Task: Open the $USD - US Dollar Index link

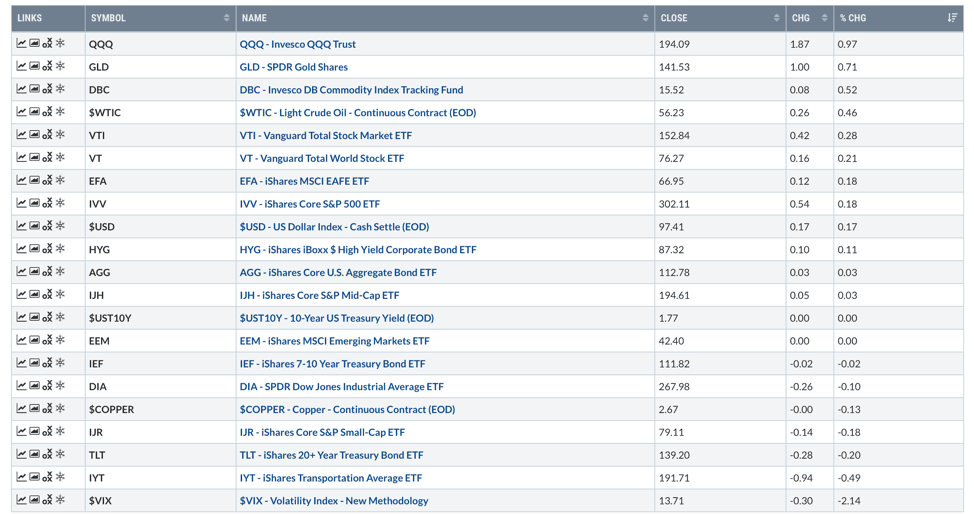Action: [334, 227]
